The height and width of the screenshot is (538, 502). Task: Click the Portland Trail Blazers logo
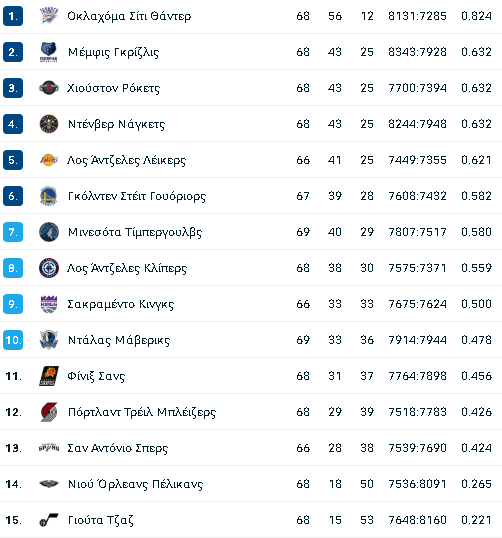(x=48, y=412)
